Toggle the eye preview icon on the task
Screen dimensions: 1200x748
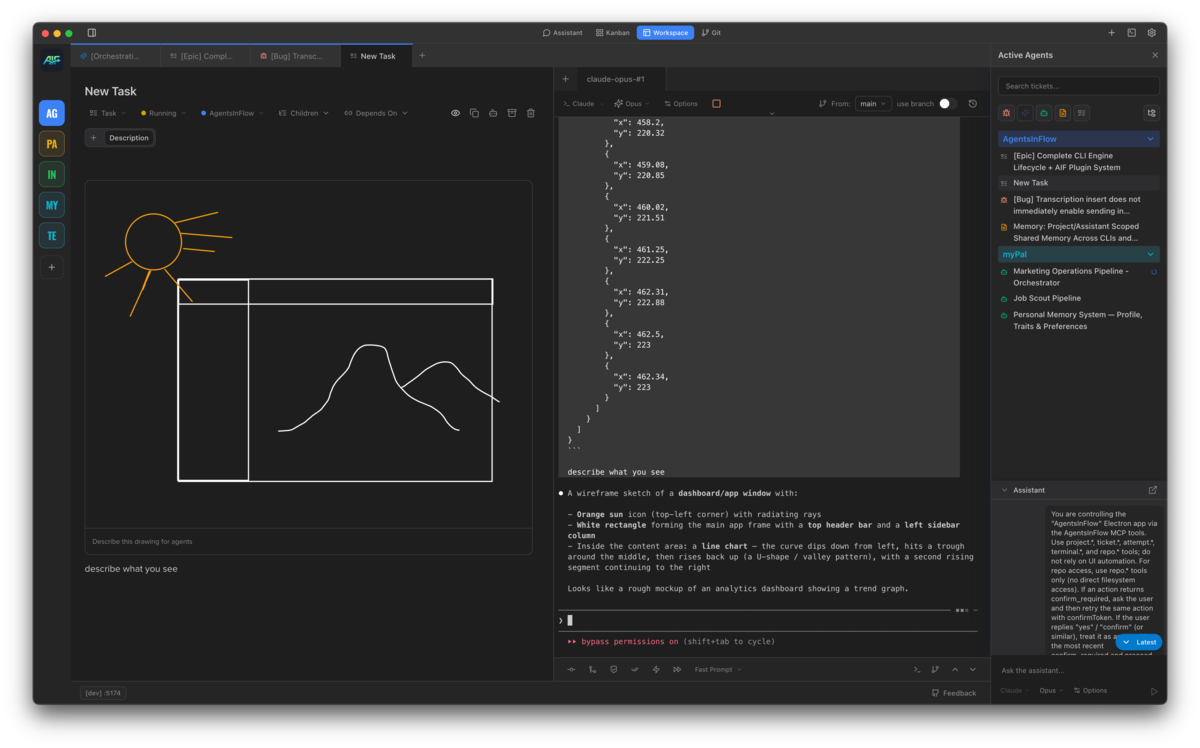click(x=455, y=112)
